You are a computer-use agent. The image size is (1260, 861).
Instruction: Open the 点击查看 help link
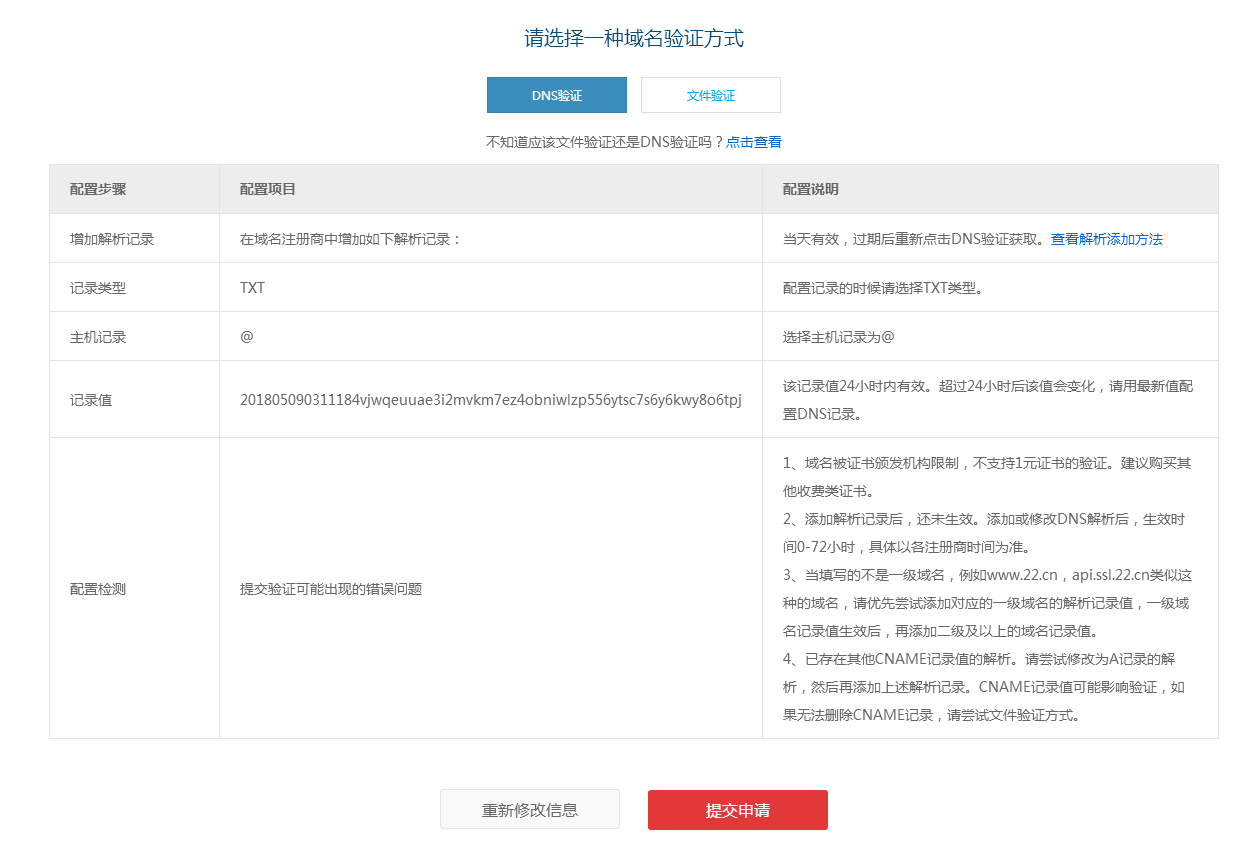point(755,141)
